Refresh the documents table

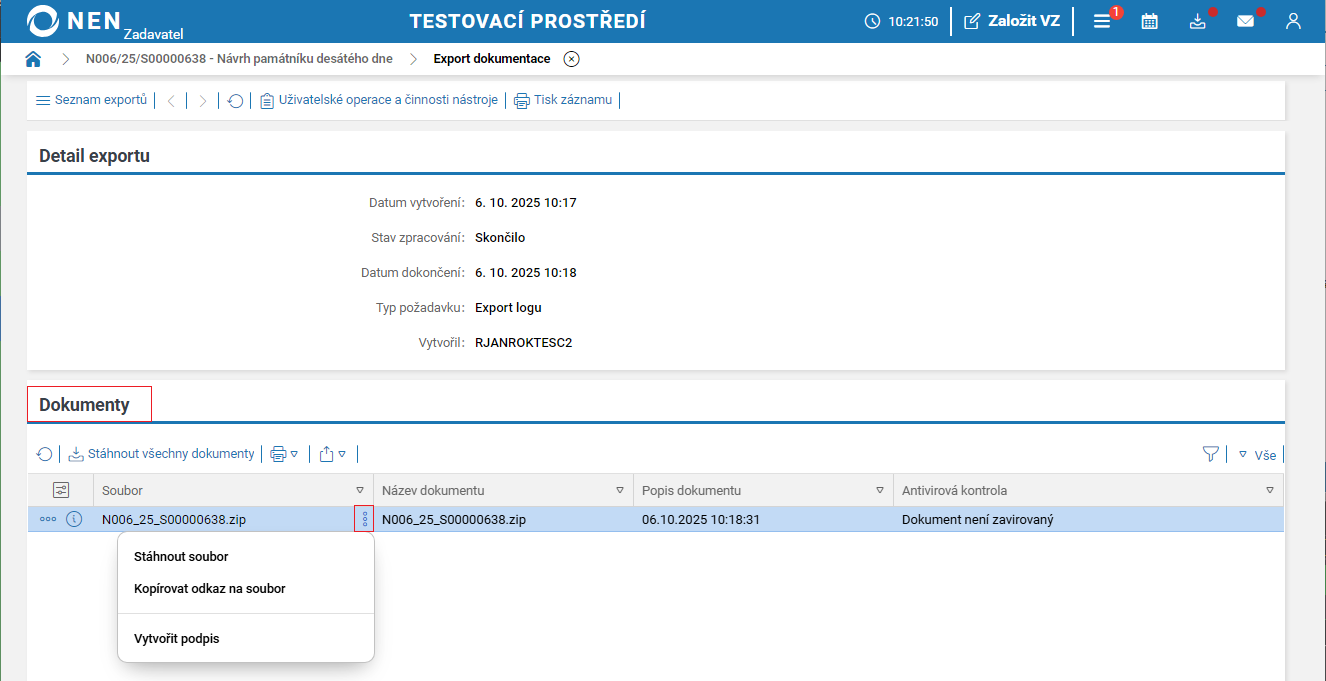(x=45, y=454)
